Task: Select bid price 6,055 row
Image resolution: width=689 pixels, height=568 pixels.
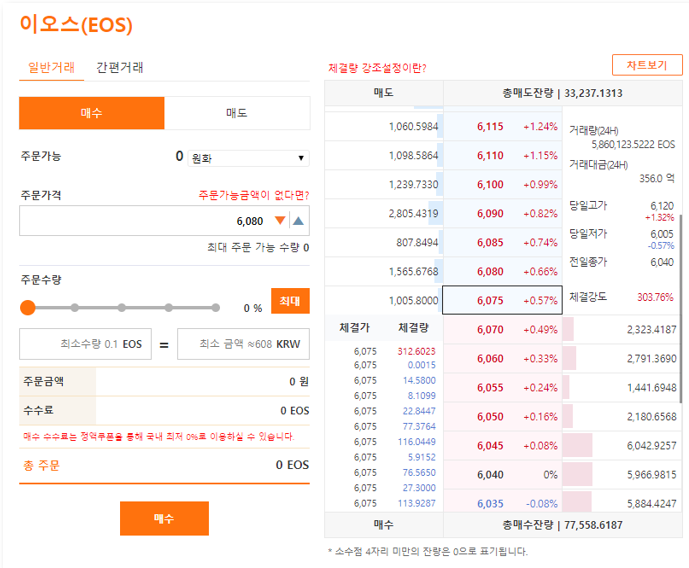Action: 503,387
